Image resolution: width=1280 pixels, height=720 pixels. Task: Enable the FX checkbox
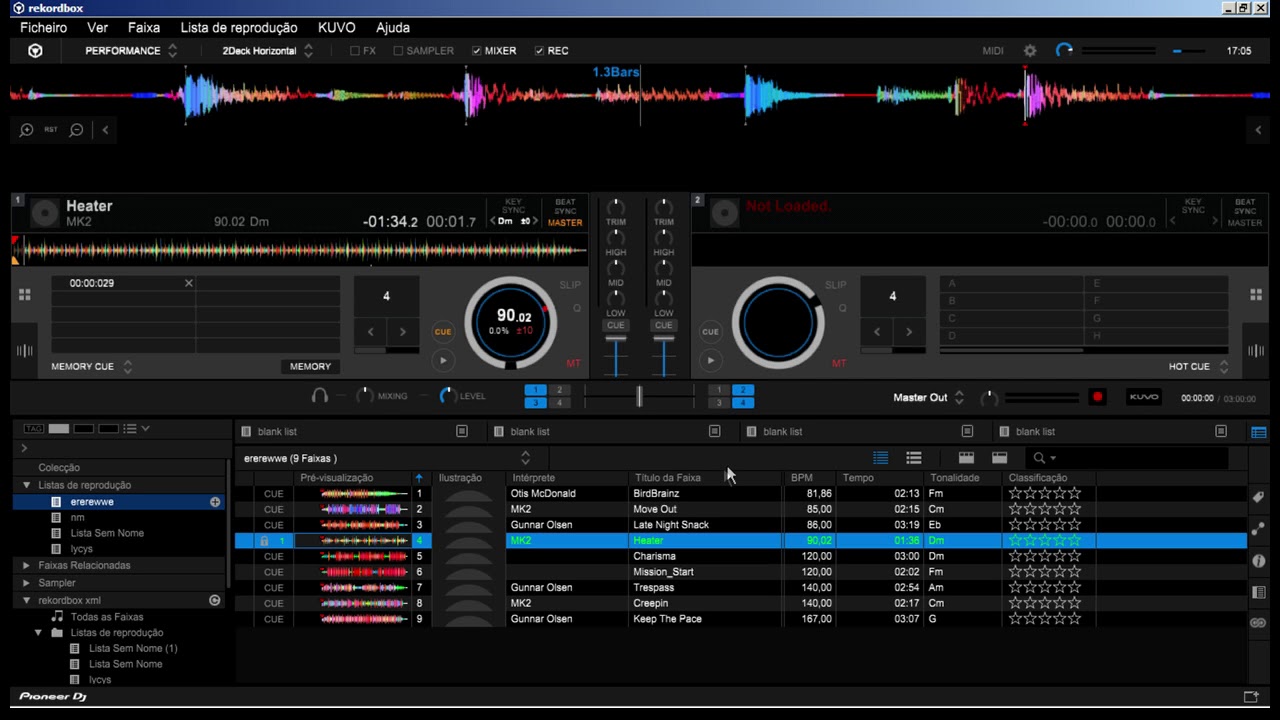355,51
